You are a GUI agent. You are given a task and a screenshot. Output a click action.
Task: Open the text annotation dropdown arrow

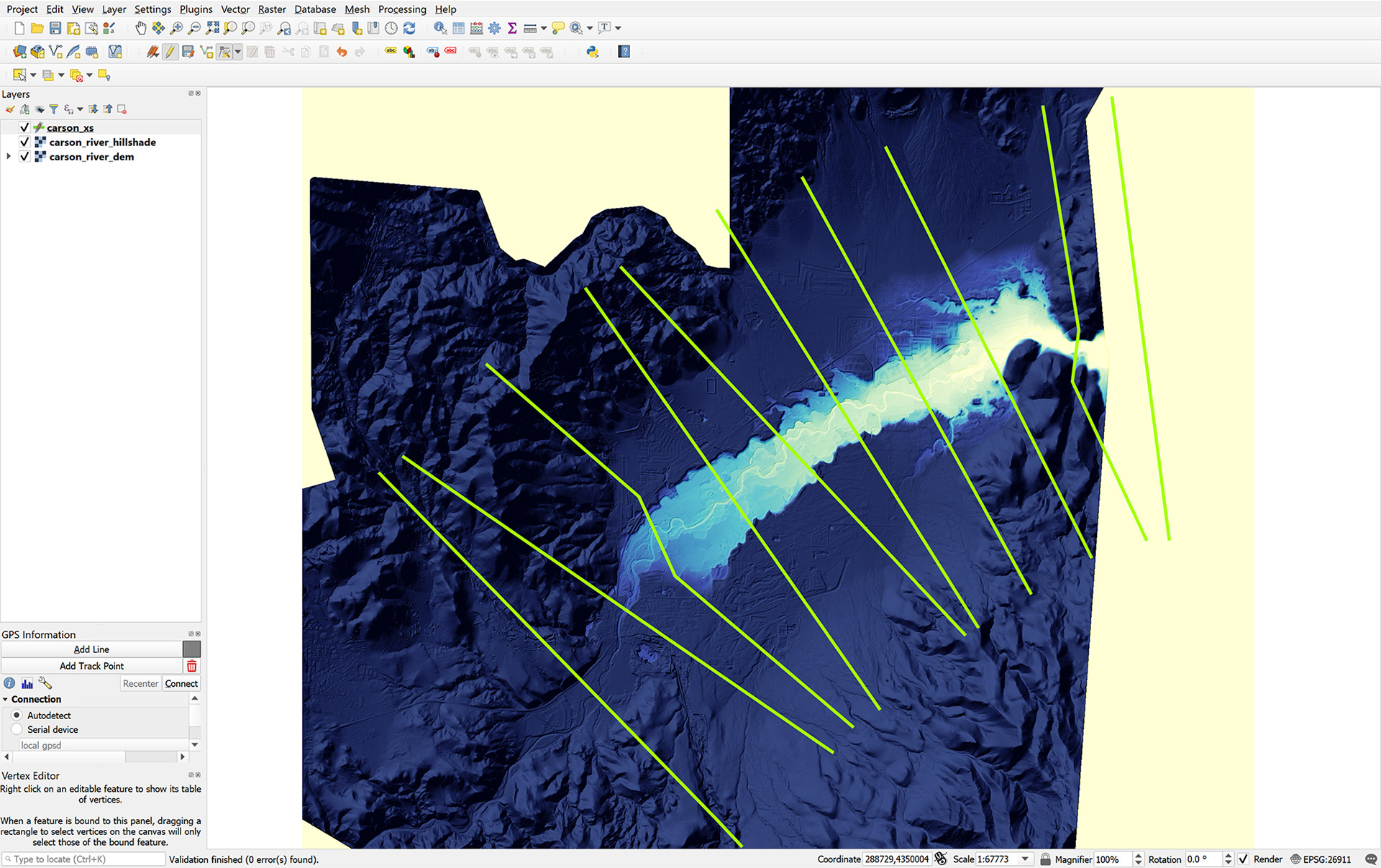[x=618, y=28]
